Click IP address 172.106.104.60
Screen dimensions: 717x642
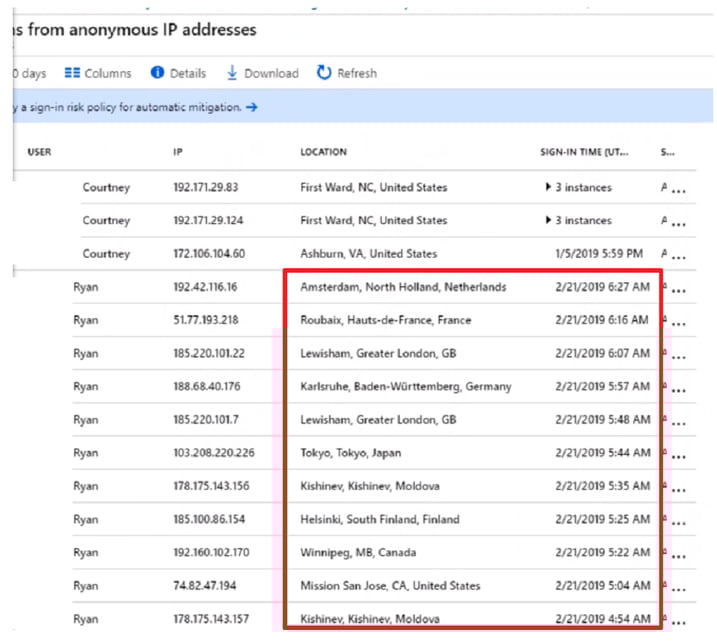click(209, 253)
